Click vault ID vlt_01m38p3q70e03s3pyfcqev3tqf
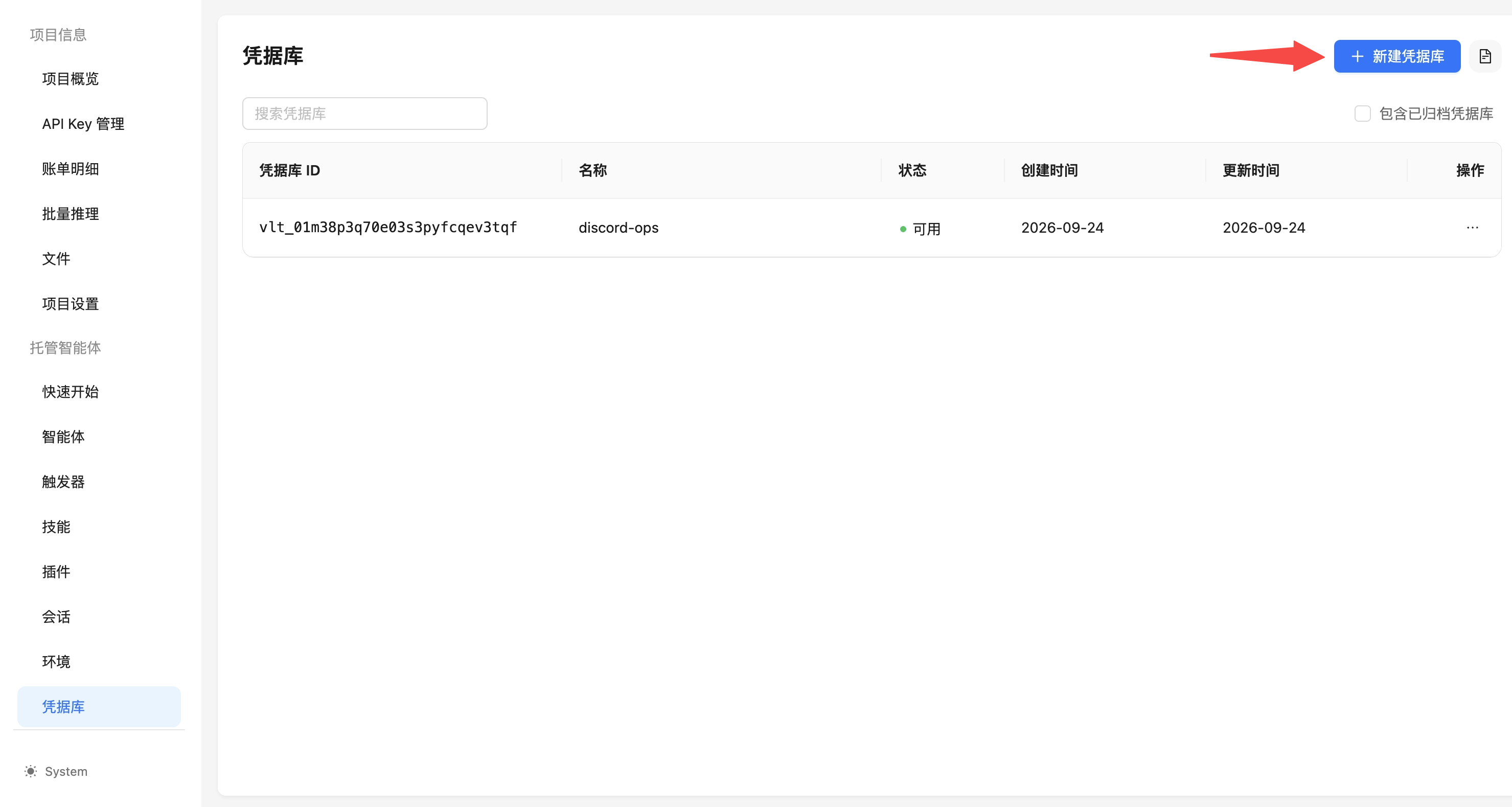Viewport: 1512px width, 807px height. click(x=388, y=227)
